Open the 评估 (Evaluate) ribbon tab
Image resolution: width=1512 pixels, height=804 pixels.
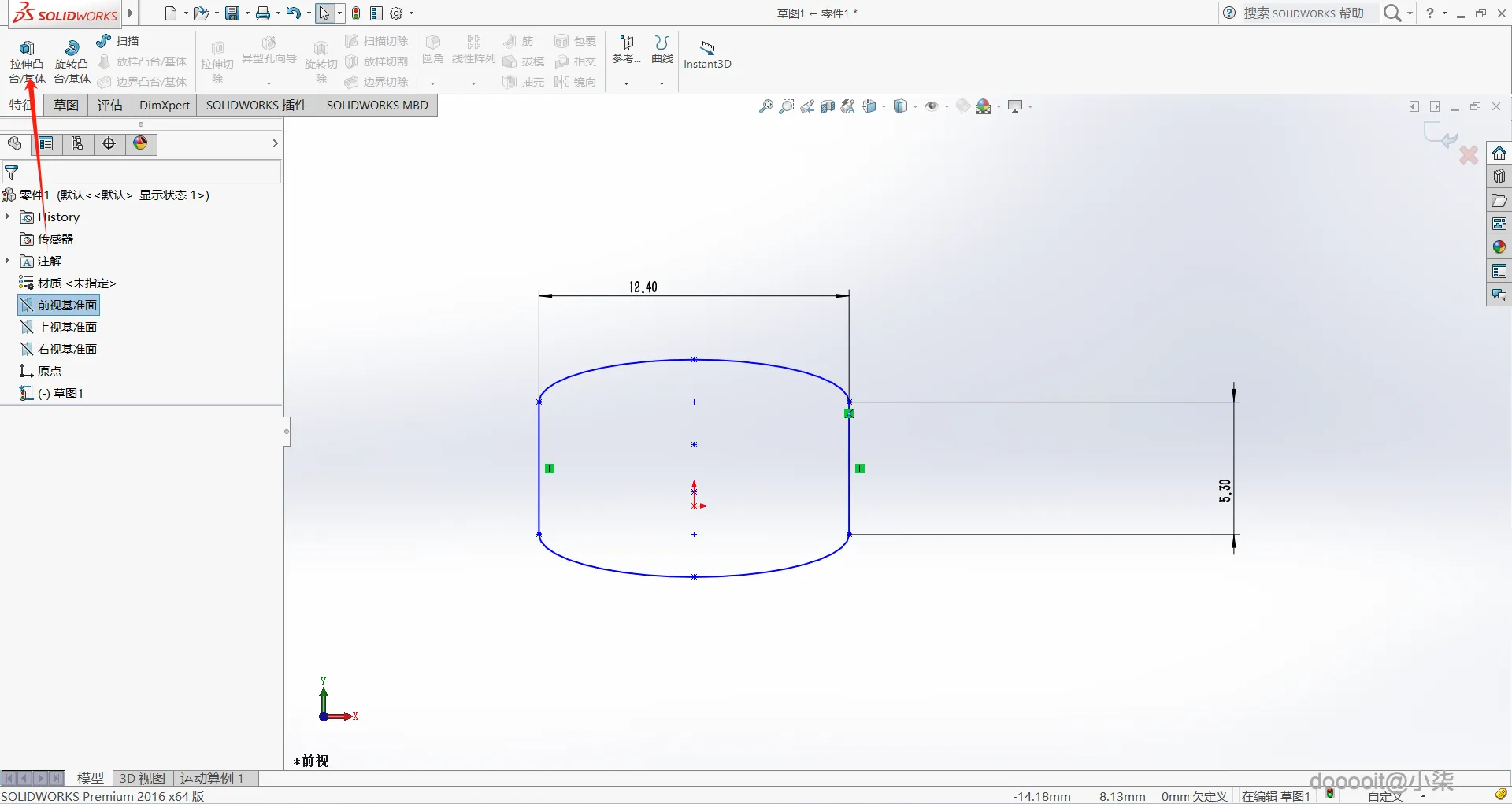(110, 106)
